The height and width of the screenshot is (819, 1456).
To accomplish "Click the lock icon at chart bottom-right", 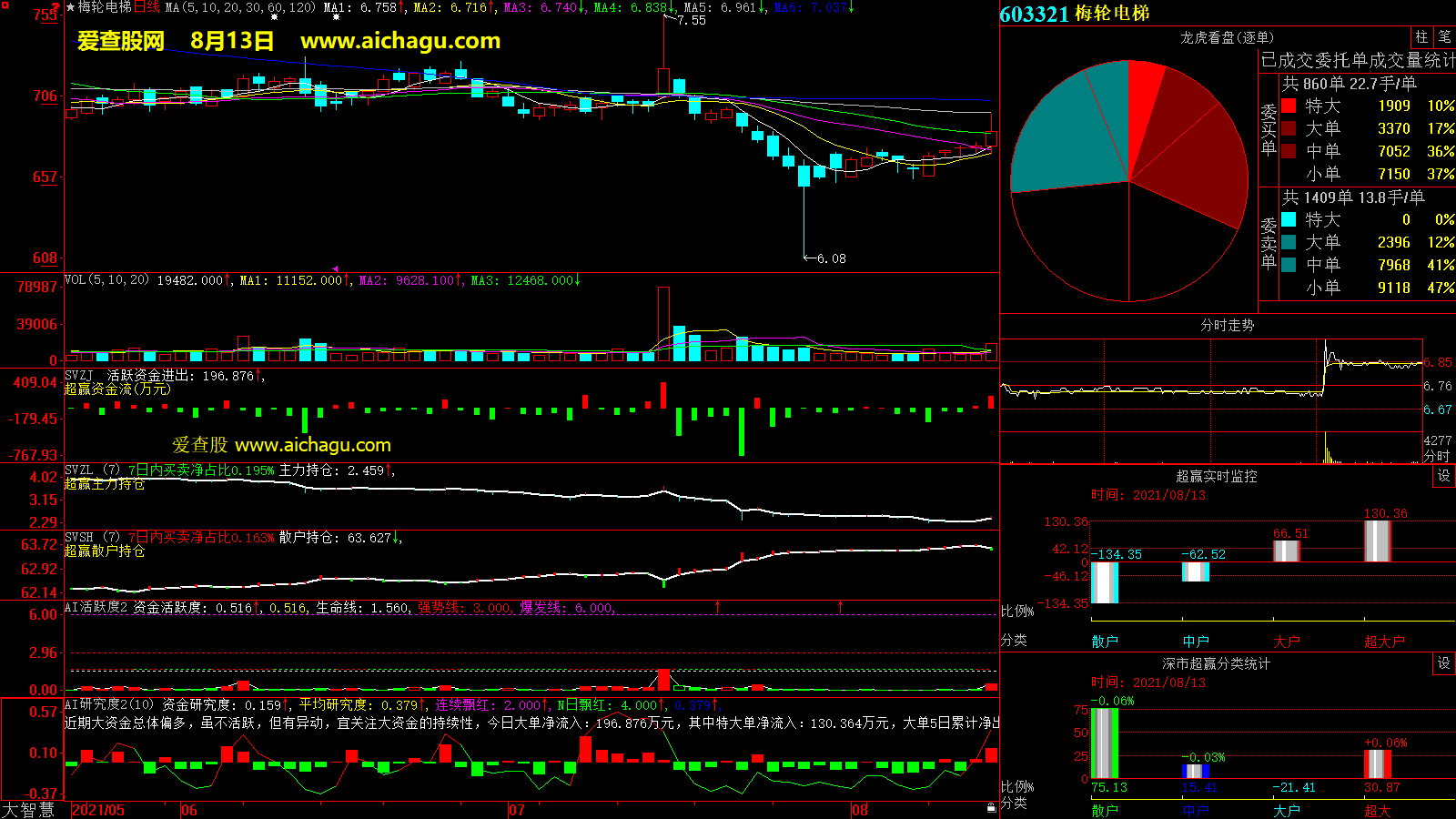I will 991,807.
